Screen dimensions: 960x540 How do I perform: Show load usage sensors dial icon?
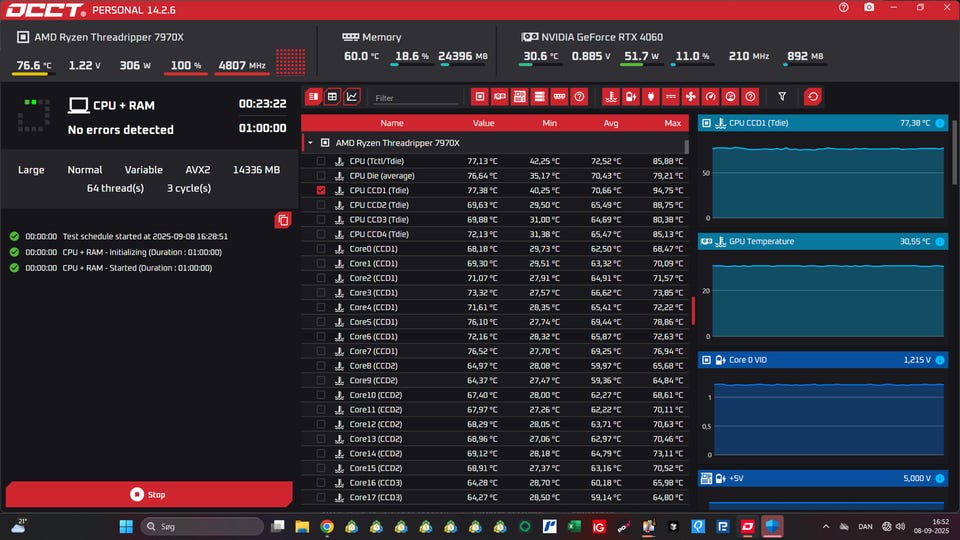730,97
